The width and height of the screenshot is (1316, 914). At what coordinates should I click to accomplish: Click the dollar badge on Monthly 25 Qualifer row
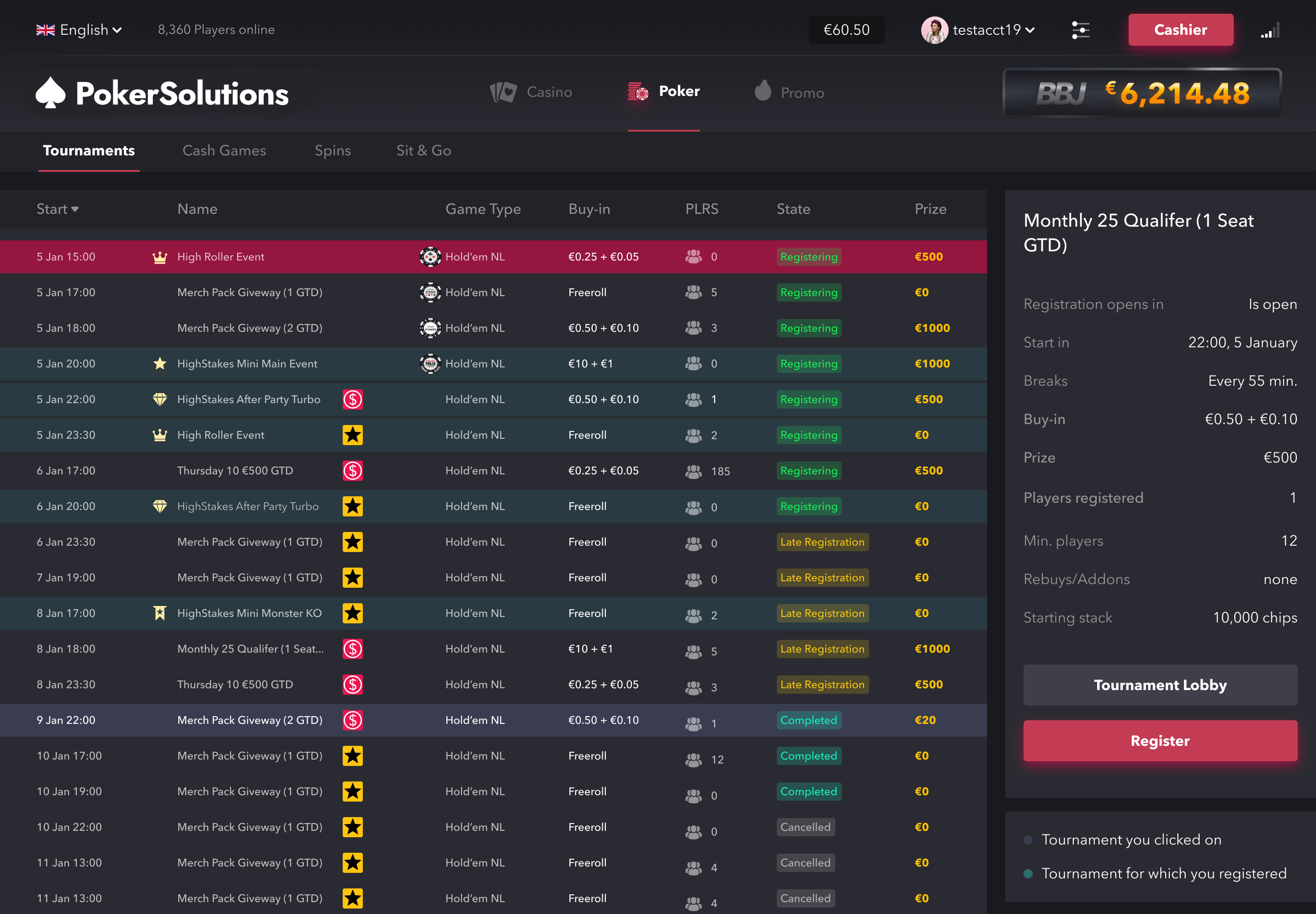click(353, 649)
